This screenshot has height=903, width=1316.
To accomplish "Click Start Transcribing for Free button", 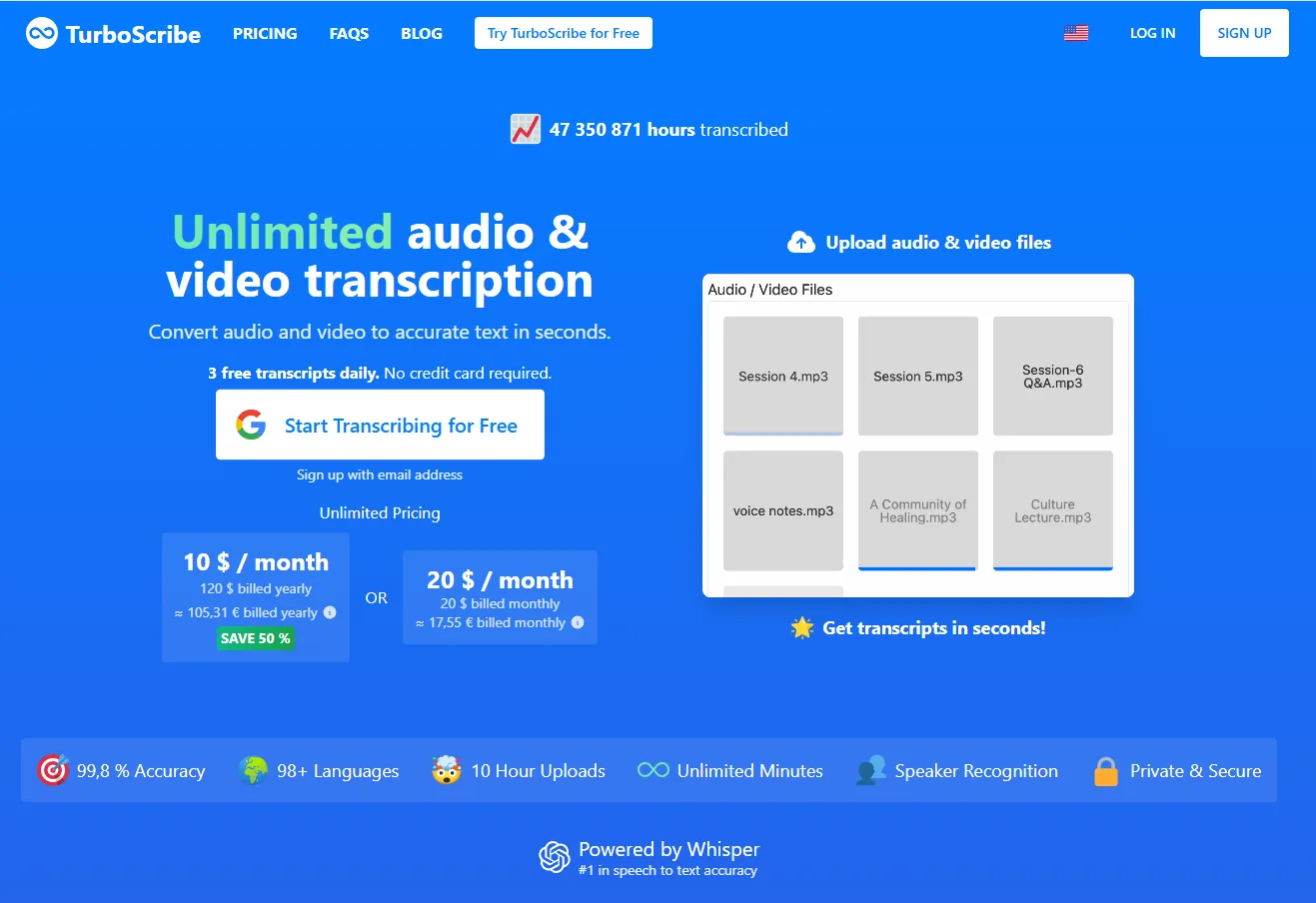I will (x=380, y=425).
